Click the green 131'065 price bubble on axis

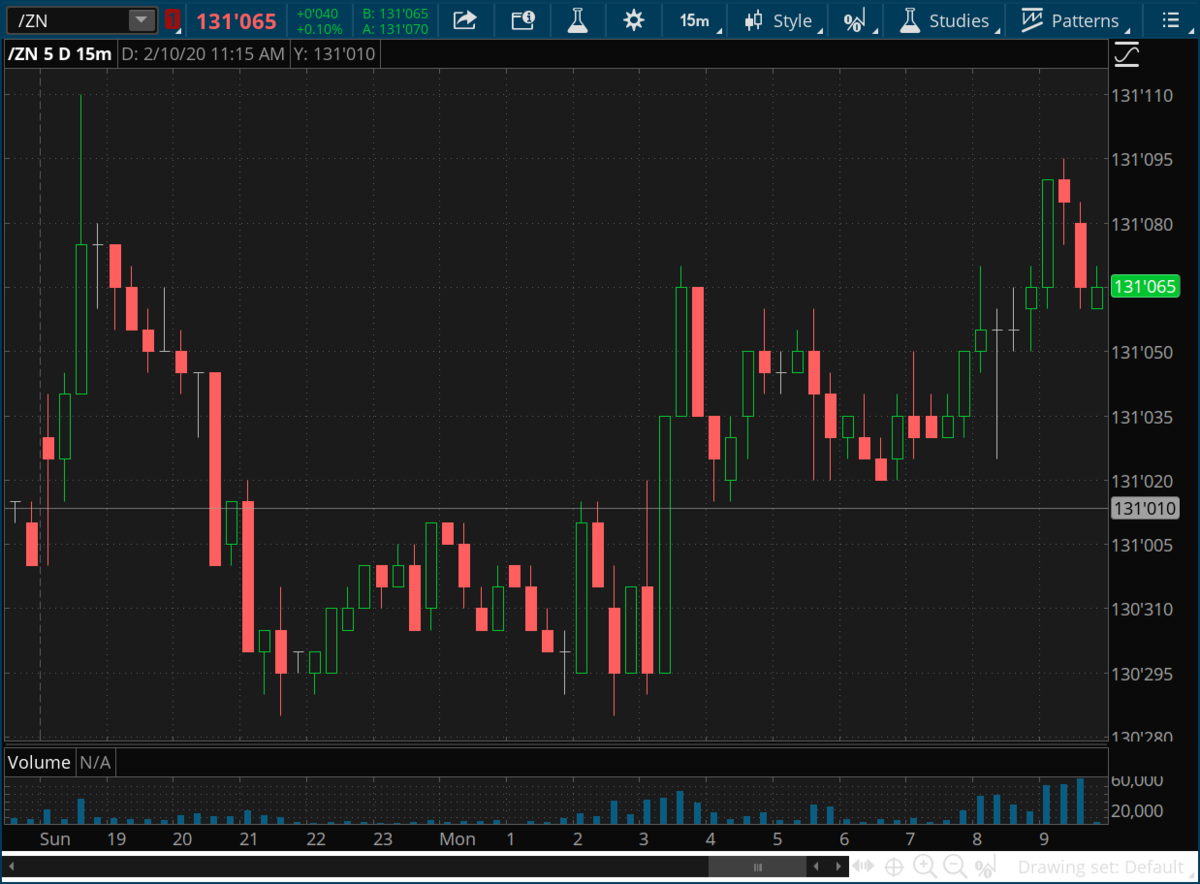click(1145, 287)
